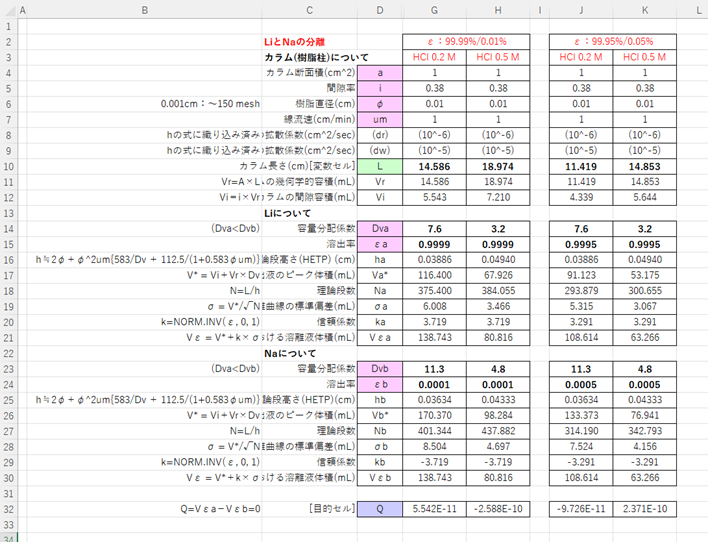This screenshot has height=542, width=708.
Task: Click heading 'カラム(樹脂柱)について'
Action: tap(317, 57)
